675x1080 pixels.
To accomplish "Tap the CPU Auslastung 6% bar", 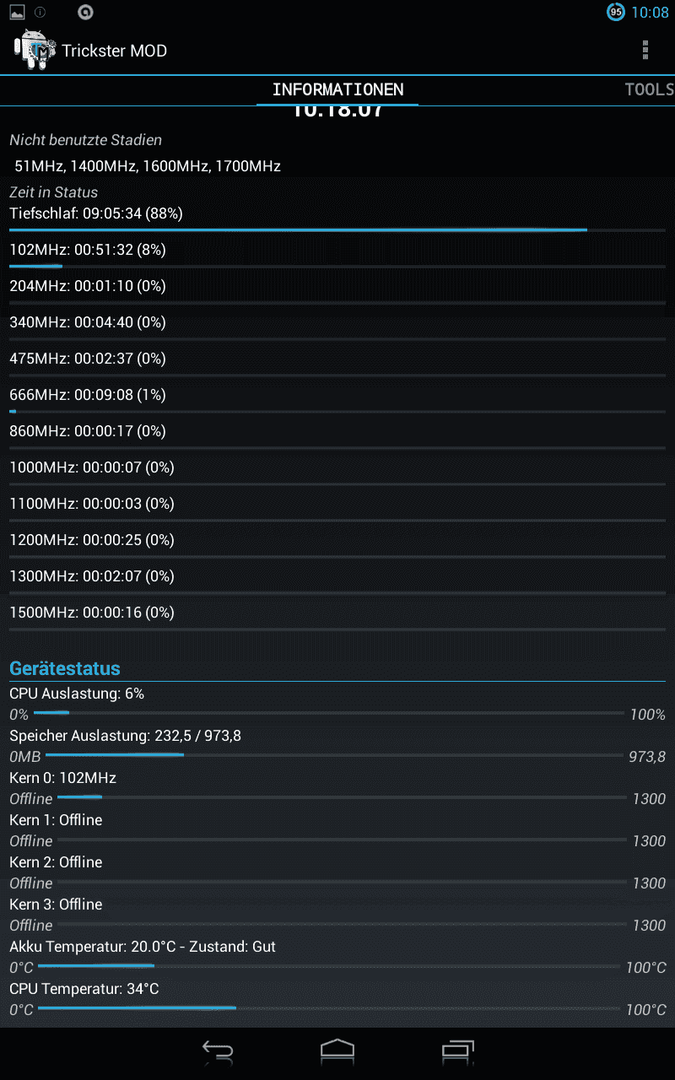I will (x=338, y=713).
